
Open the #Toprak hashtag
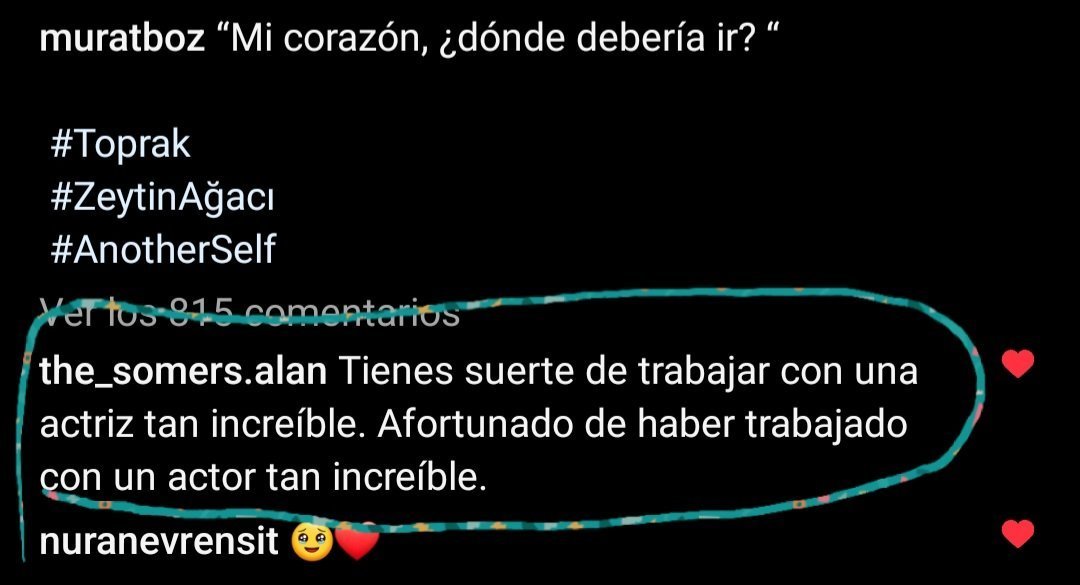[120, 145]
